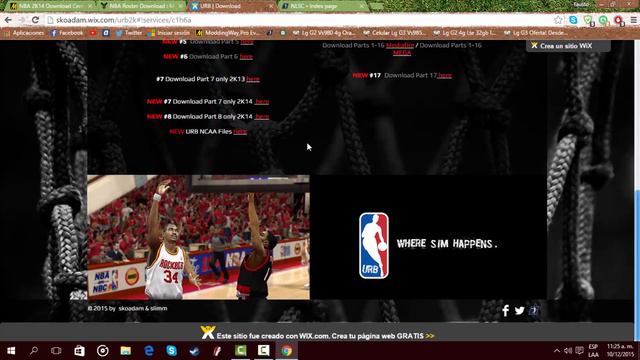640x360 pixels.
Task: Visit the site's Facebook page icon
Action: pos(505,311)
